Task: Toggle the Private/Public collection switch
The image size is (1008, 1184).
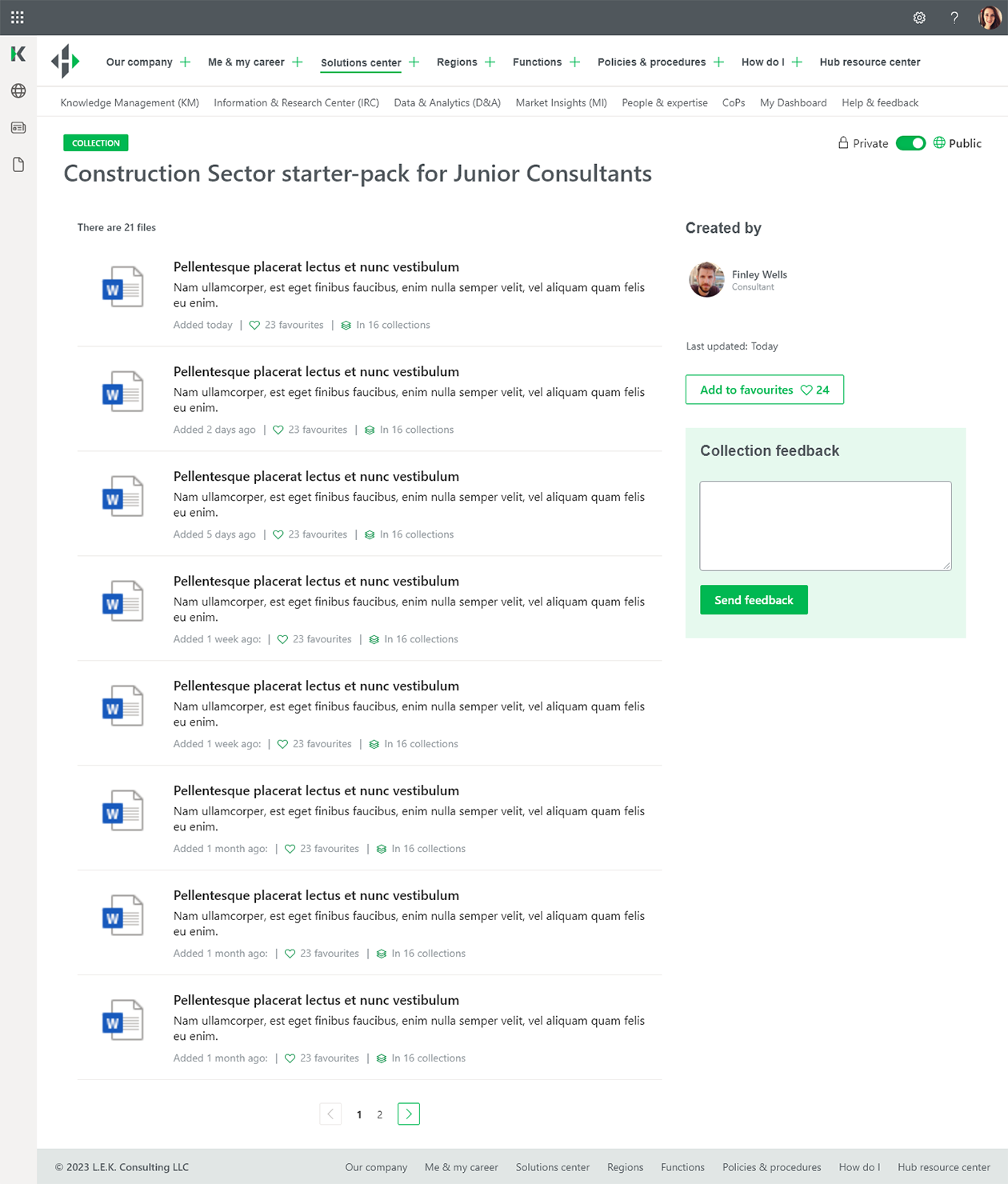Action: tap(910, 143)
